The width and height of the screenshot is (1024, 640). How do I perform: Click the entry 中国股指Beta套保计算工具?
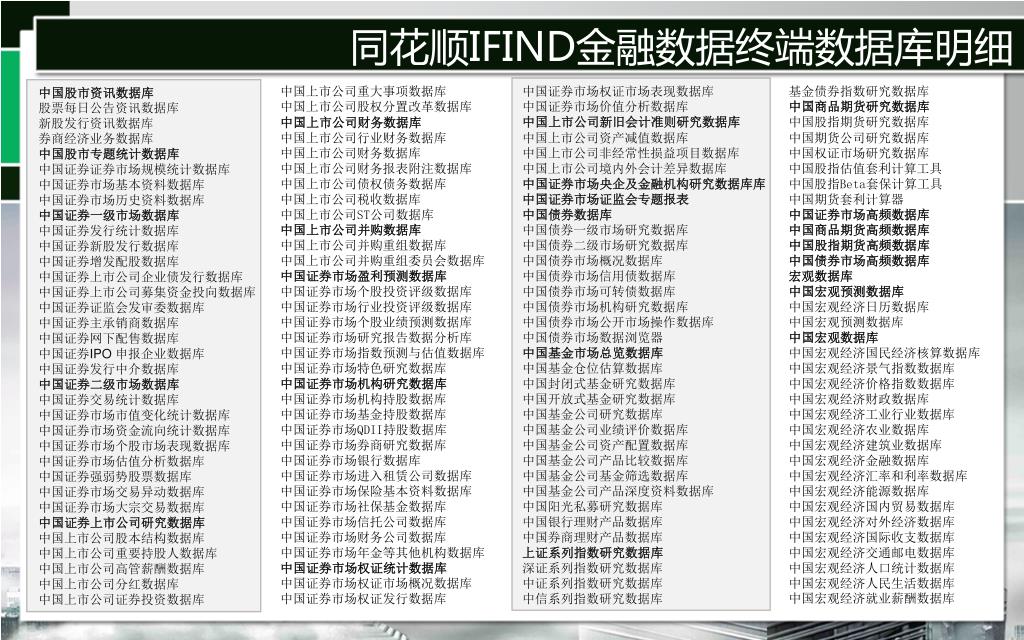click(865, 184)
